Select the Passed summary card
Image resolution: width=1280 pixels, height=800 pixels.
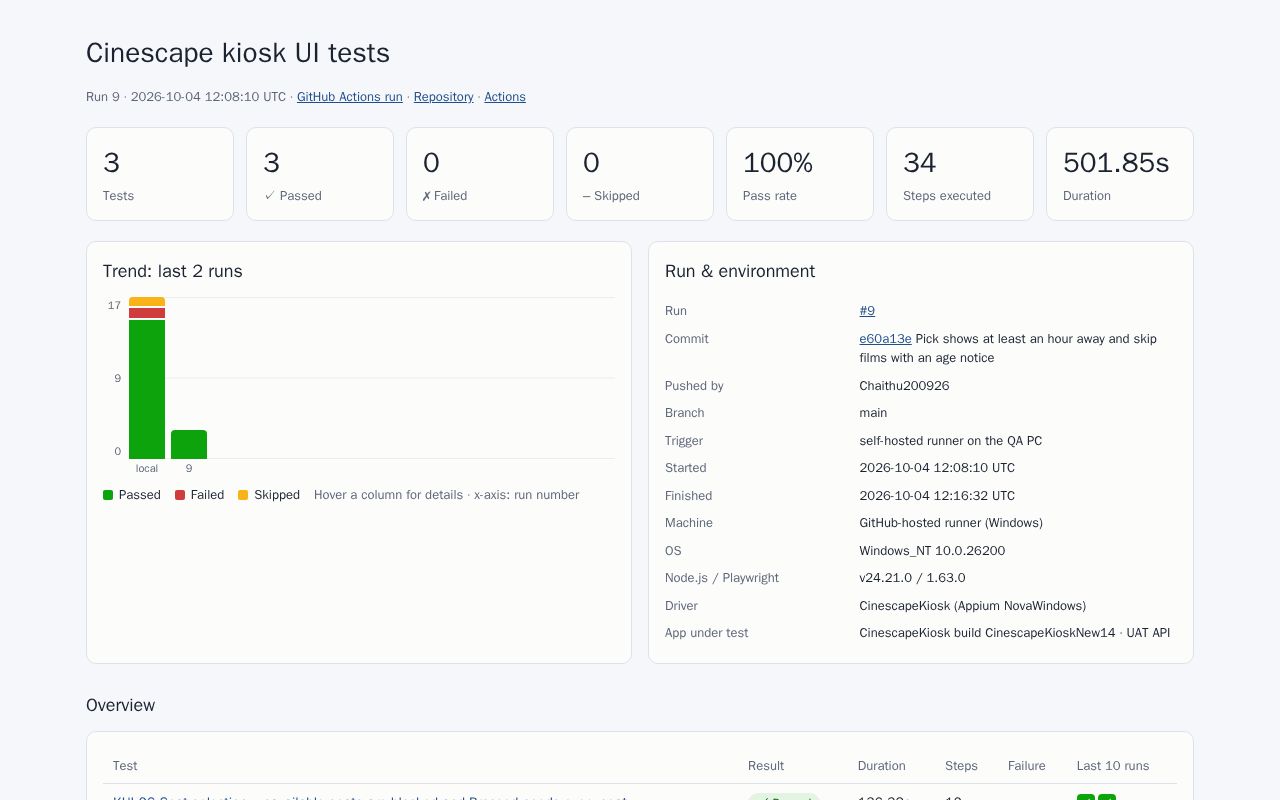coord(320,174)
